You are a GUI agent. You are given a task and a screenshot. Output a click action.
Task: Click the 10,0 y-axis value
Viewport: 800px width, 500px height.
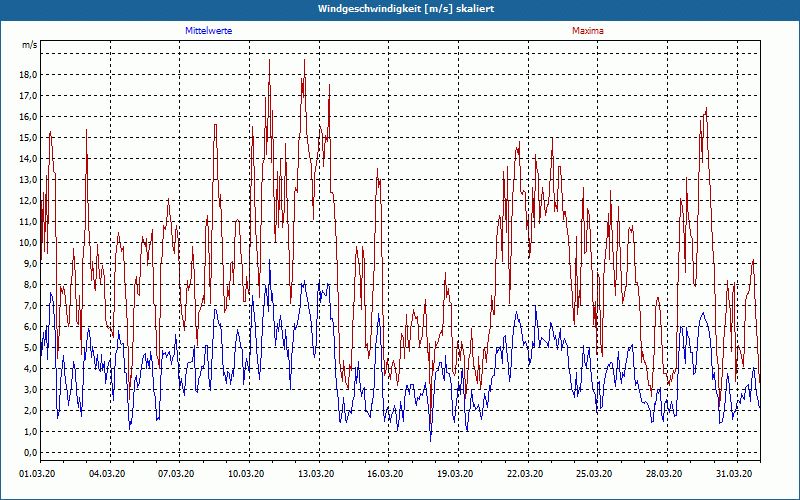coord(29,243)
